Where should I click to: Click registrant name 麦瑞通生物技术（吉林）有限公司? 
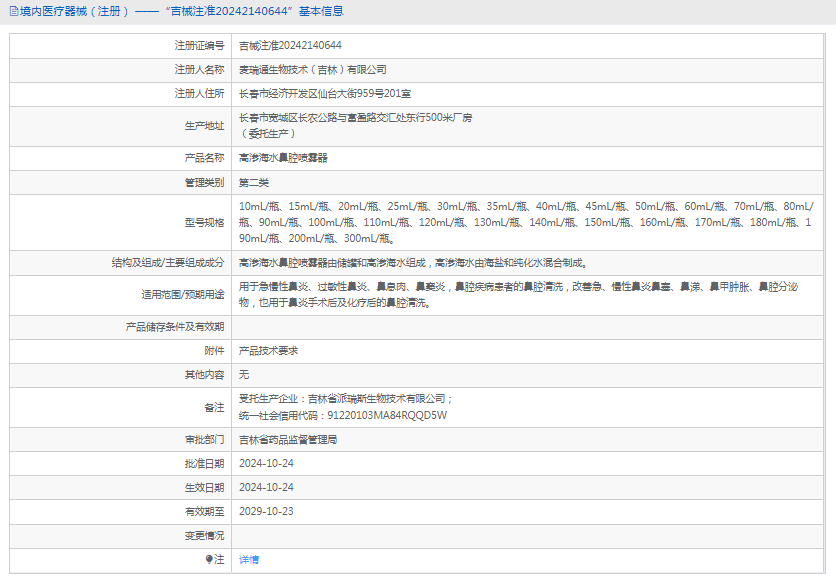pyautogui.click(x=312, y=70)
